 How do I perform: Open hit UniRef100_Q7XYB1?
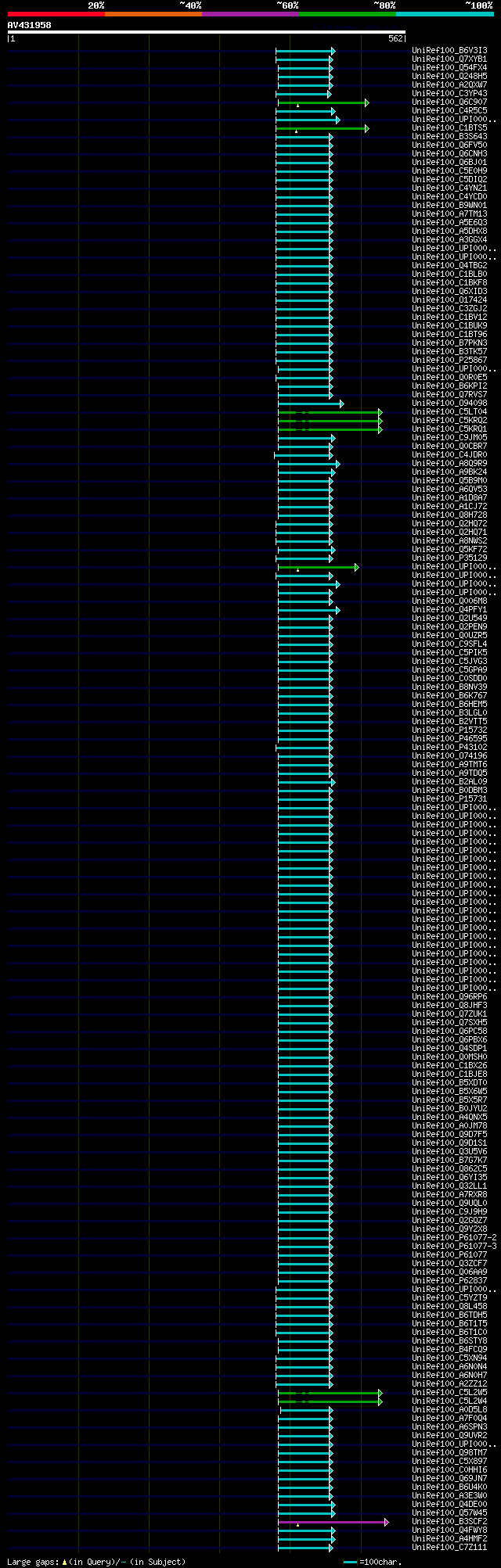pos(449,59)
